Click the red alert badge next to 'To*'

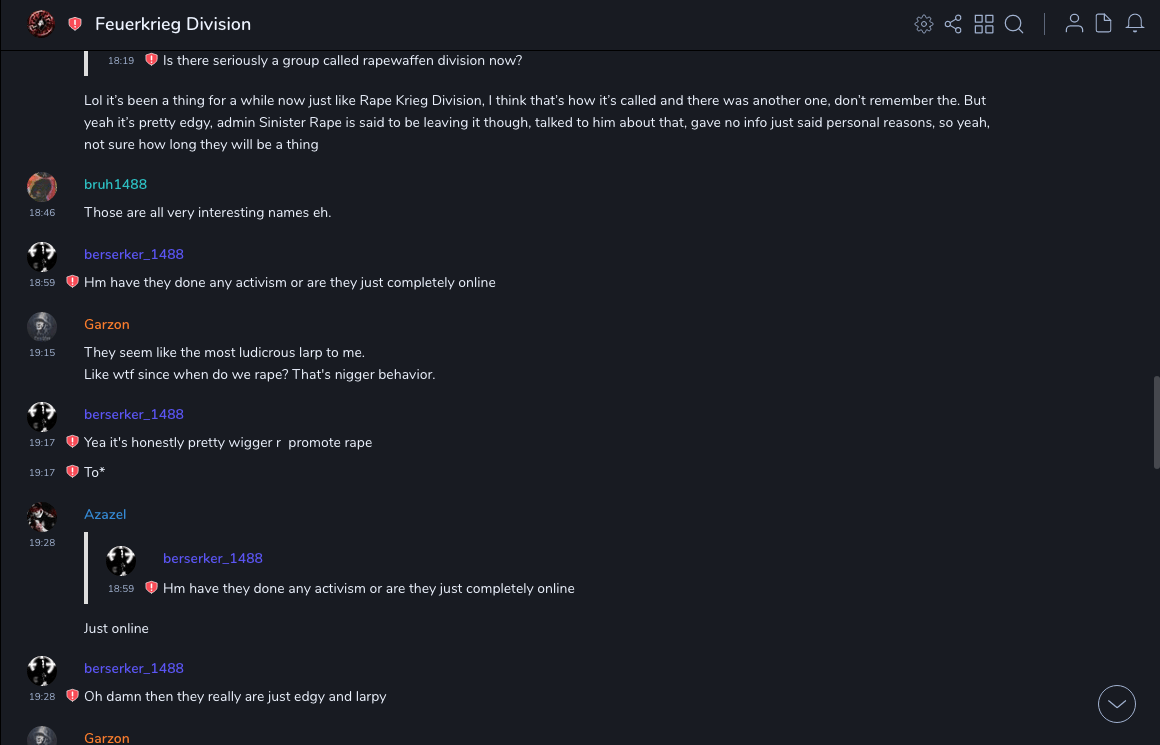coord(72,471)
